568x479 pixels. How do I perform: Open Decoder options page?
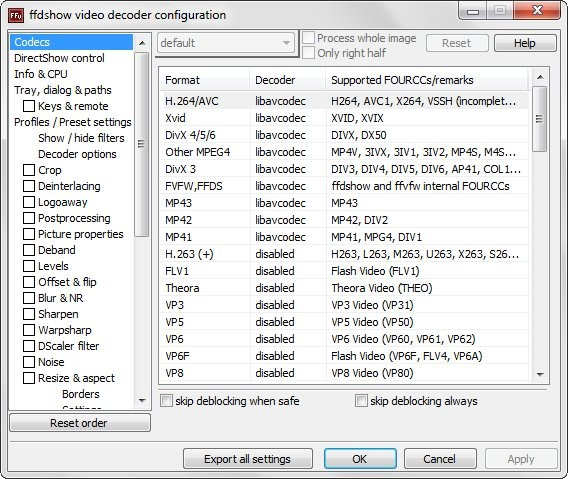(77, 154)
